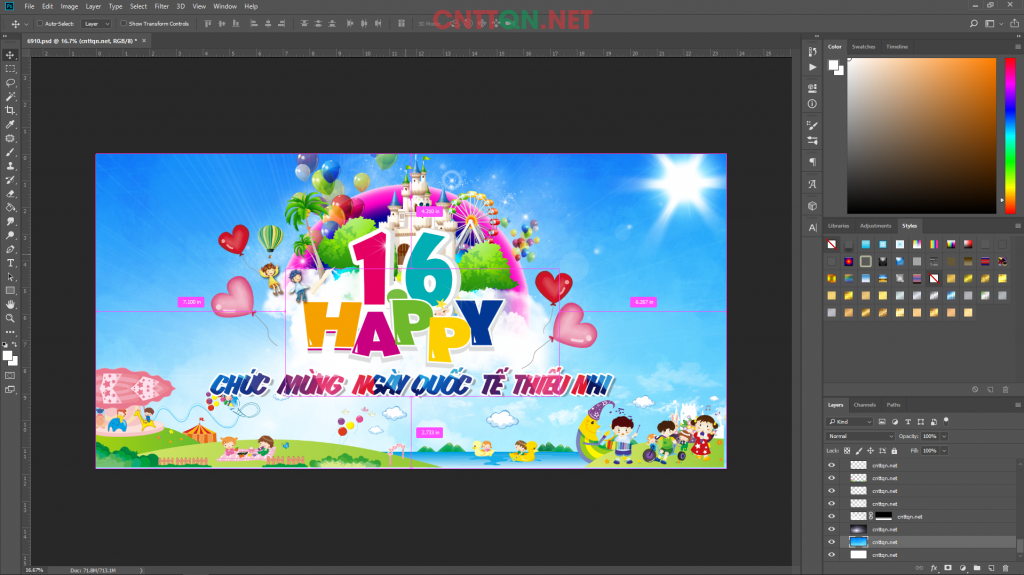Create new adjustment layer icon
The image size is (1024, 575).
click(963, 568)
